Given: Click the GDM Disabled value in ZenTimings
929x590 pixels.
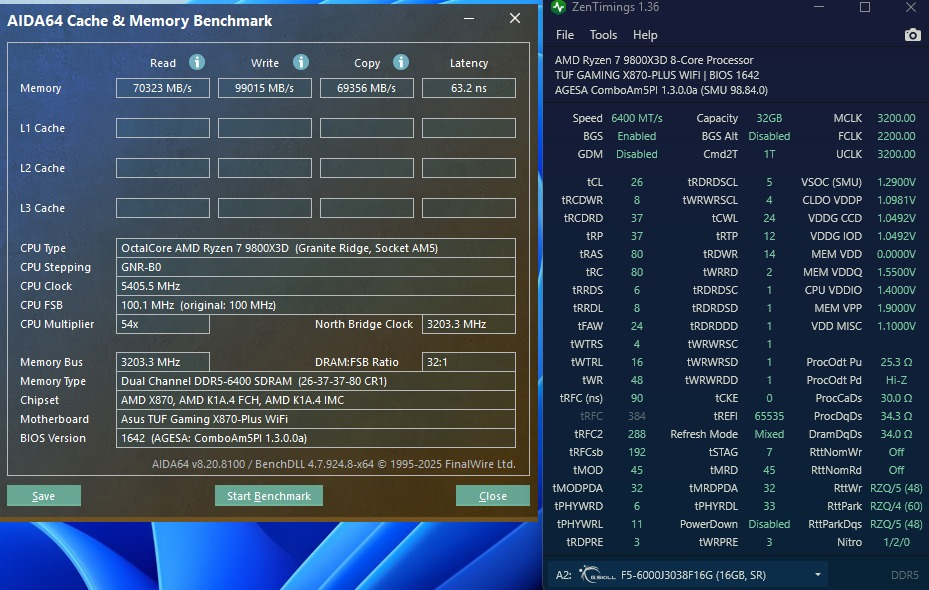Looking at the screenshot, I should (x=636, y=154).
